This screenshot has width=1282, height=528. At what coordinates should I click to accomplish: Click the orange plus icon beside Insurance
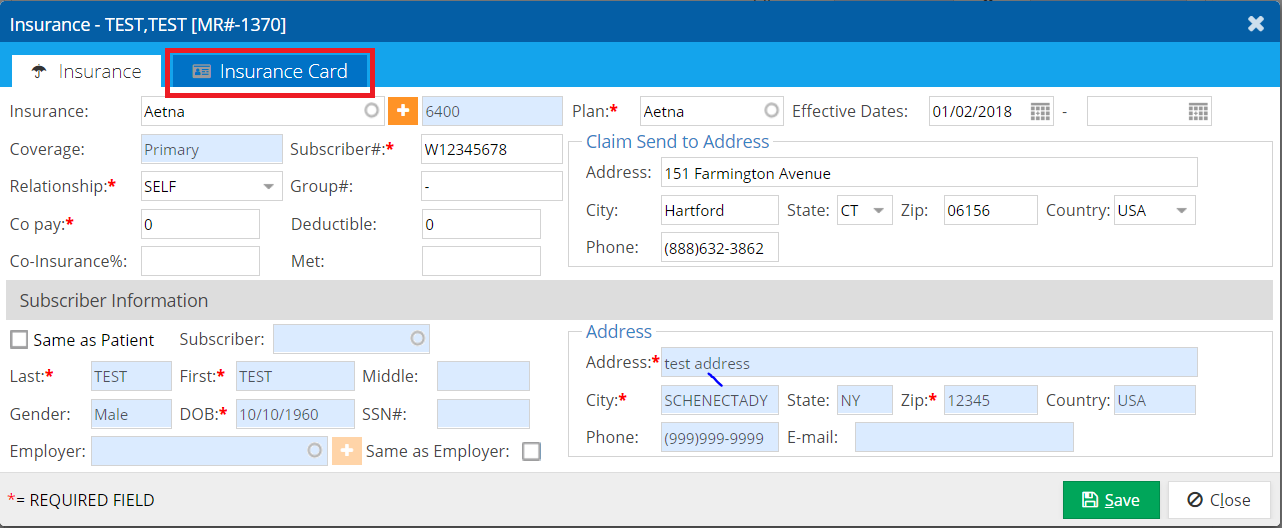[403, 111]
